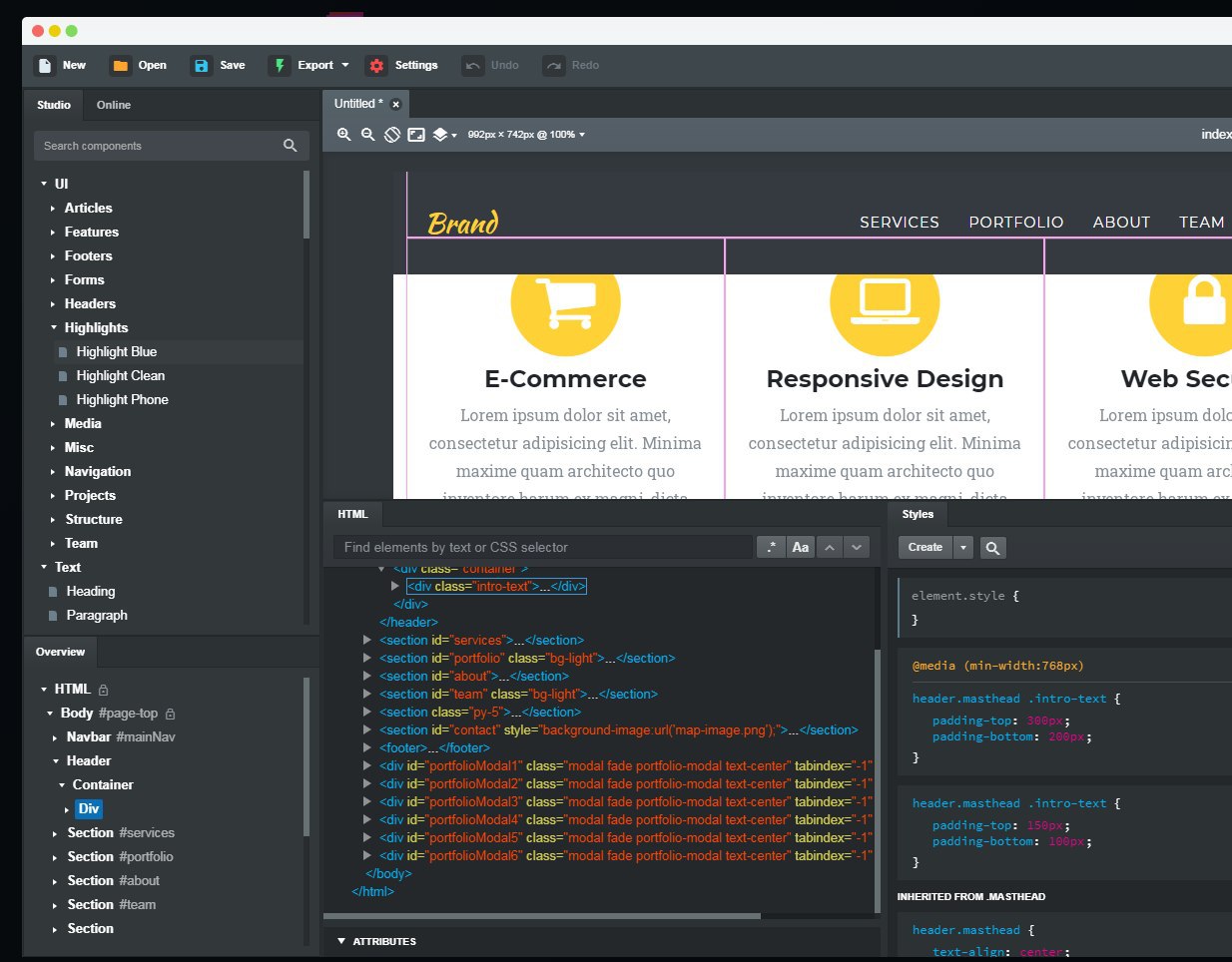Image resolution: width=1232 pixels, height=962 pixels.
Task: Collapse the Highlights component group
Action: point(54,327)
